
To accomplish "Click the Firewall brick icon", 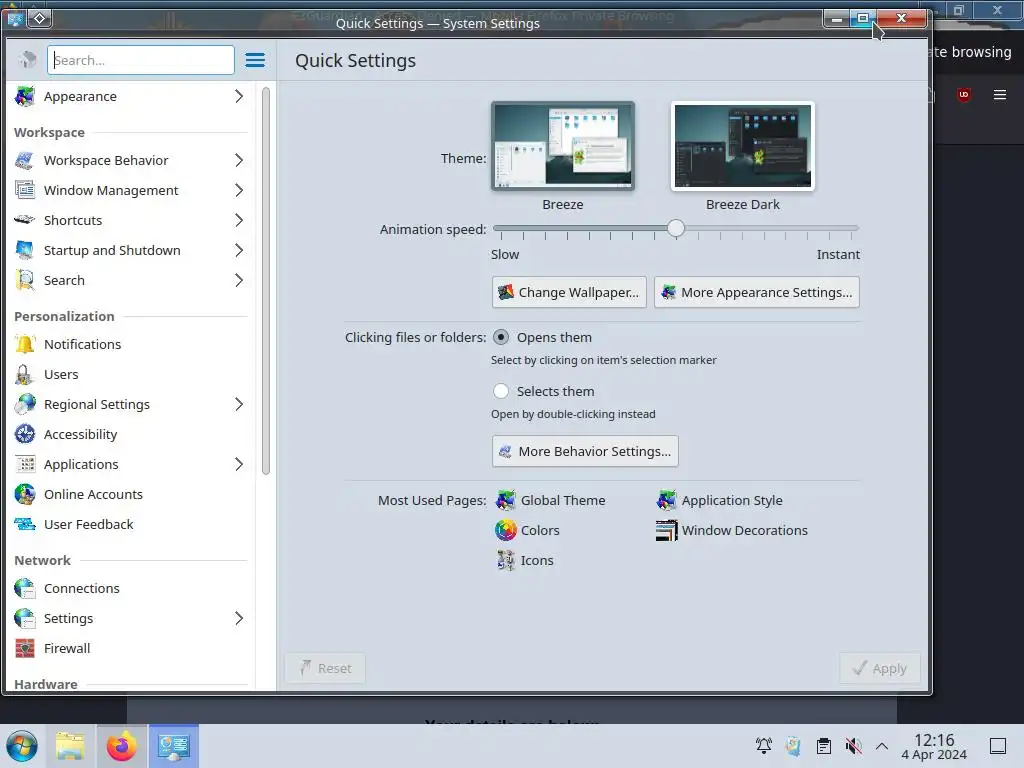I will coord(25,648).
